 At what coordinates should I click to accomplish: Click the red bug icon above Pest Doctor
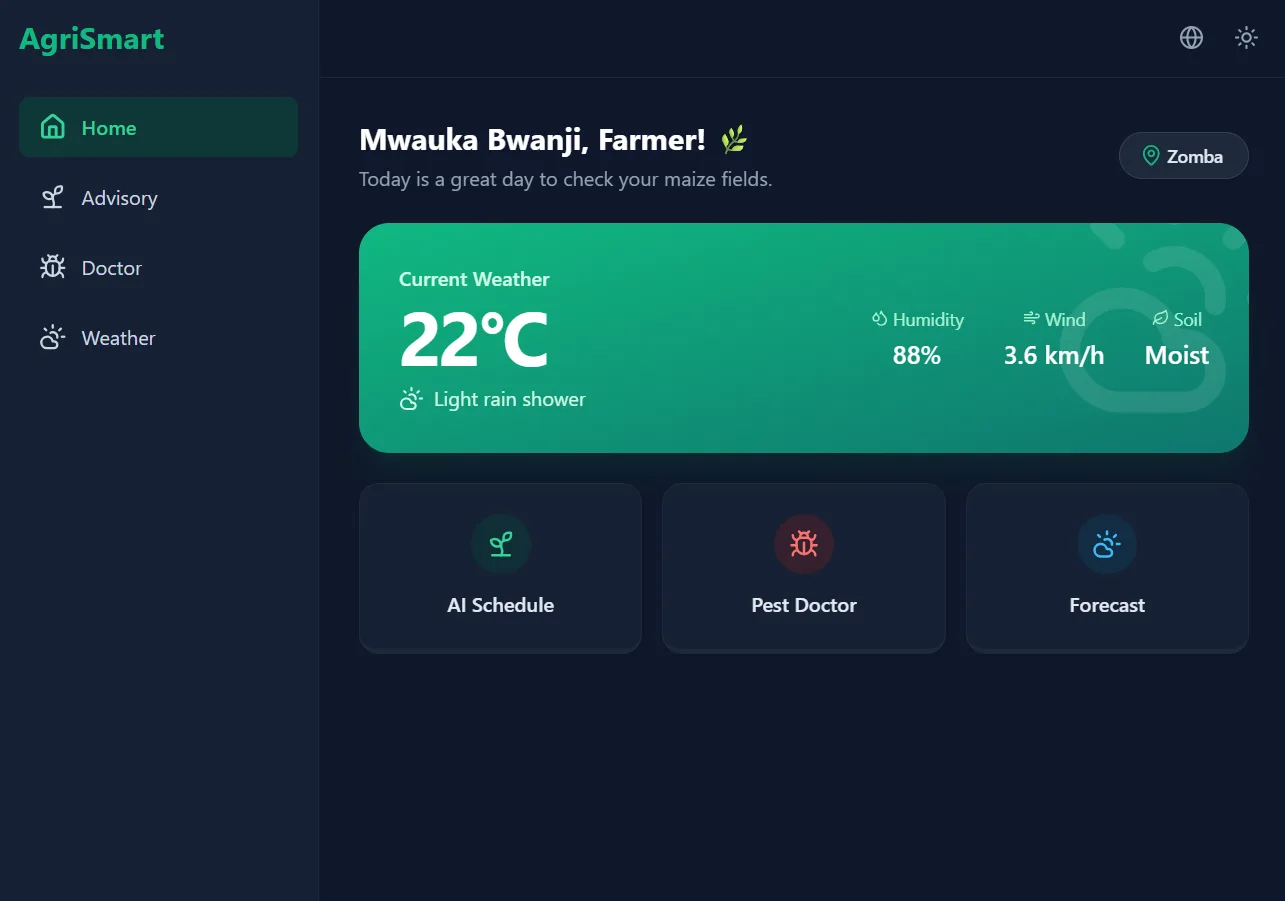[804, 544]
